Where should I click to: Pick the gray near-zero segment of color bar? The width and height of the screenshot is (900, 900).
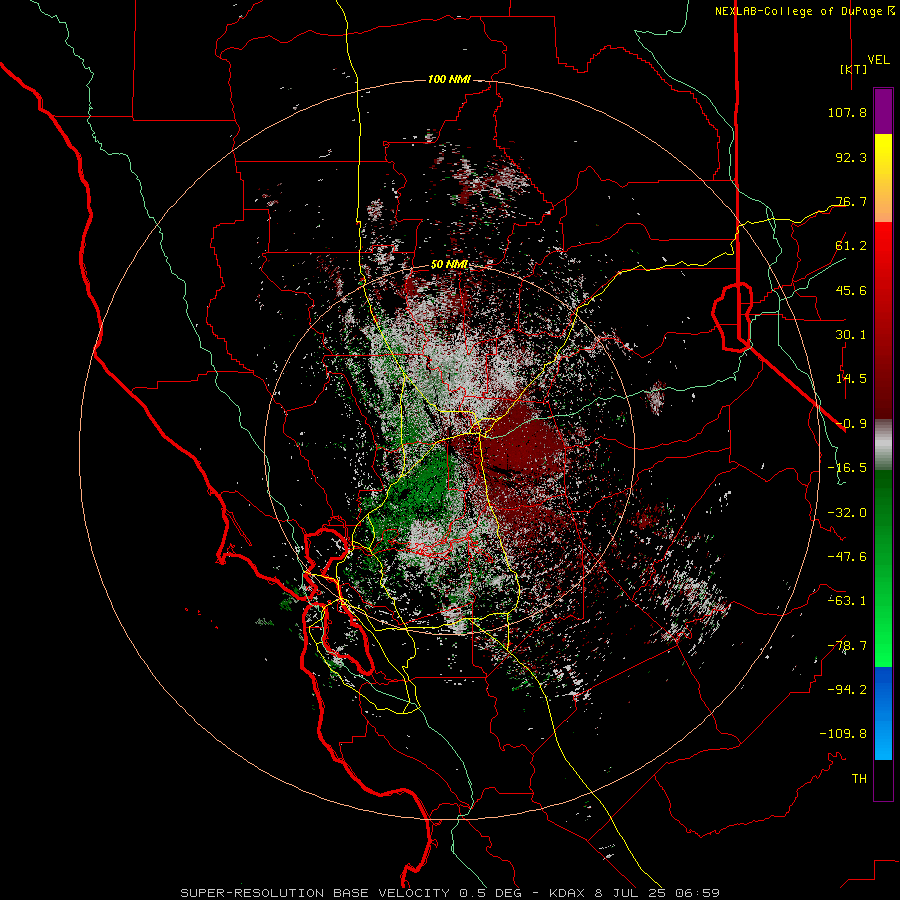883,445
